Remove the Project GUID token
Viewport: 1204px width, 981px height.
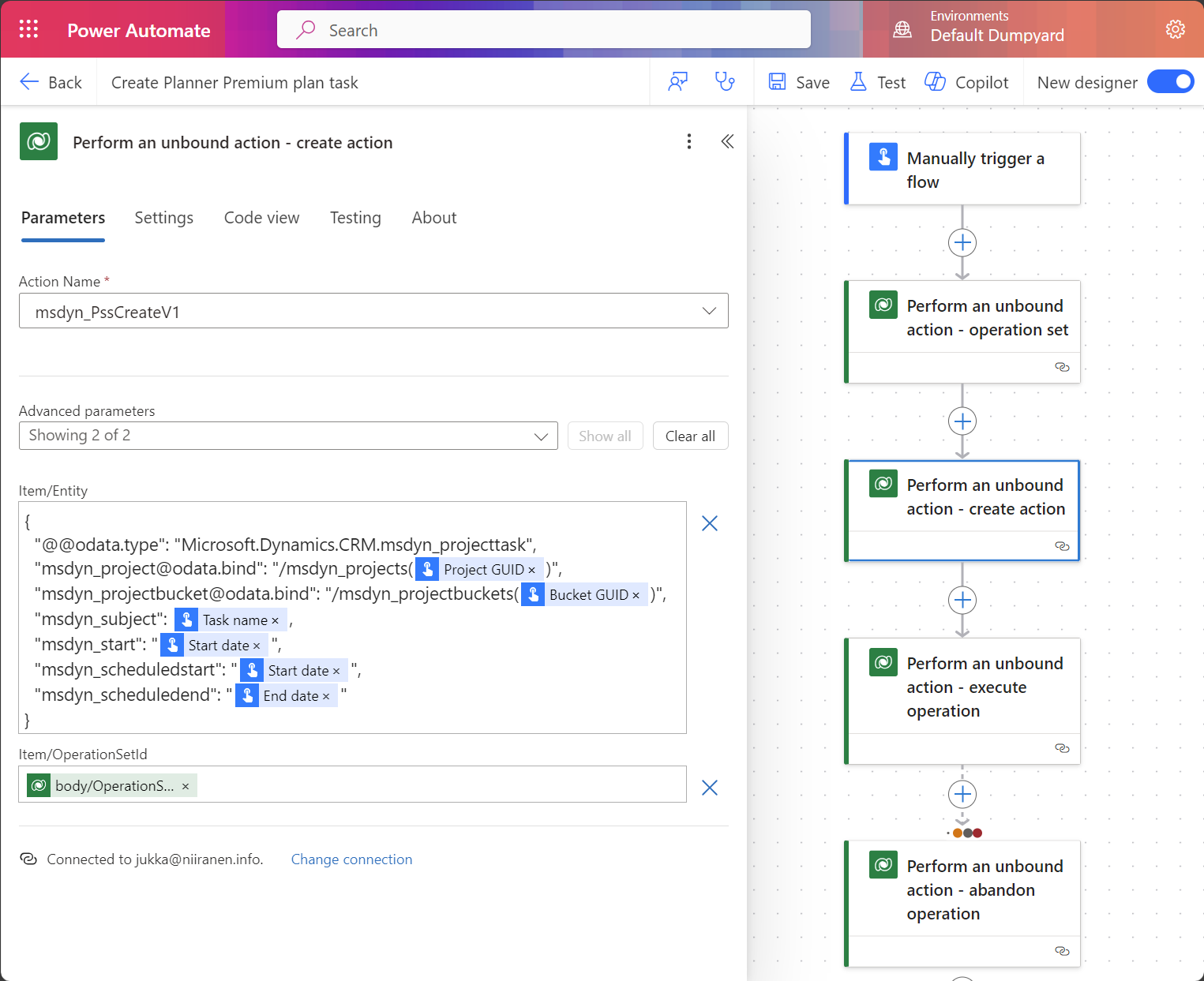pyautogui.click(x=531, y=570)
